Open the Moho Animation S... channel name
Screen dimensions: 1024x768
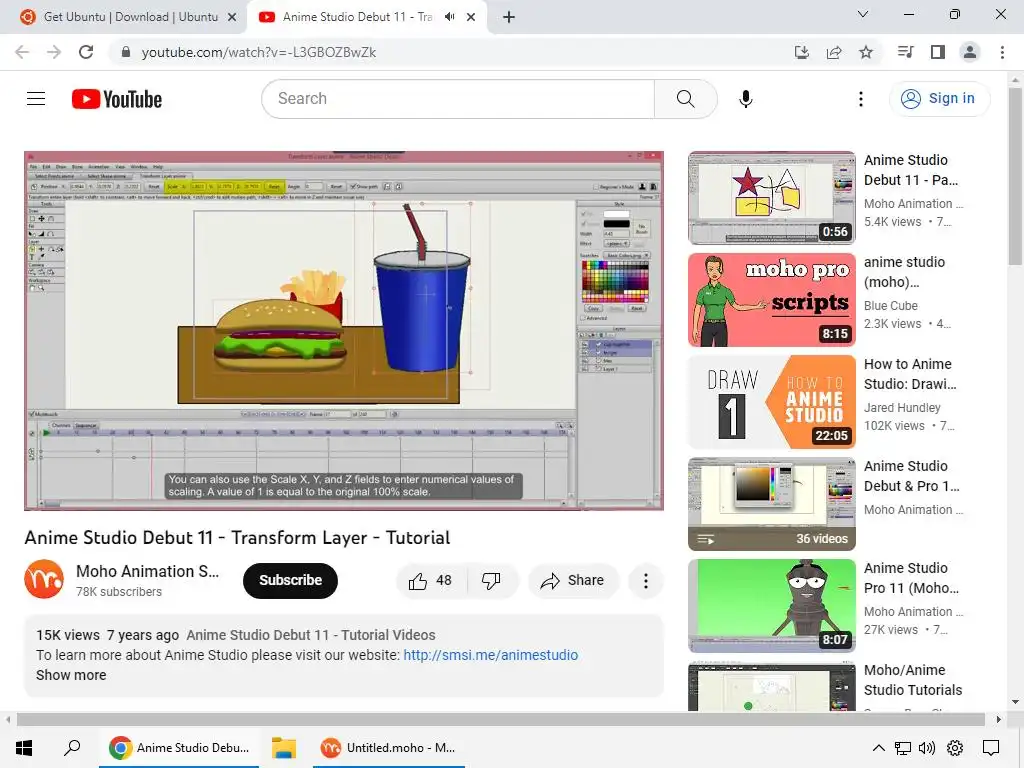tap(148, 571)
